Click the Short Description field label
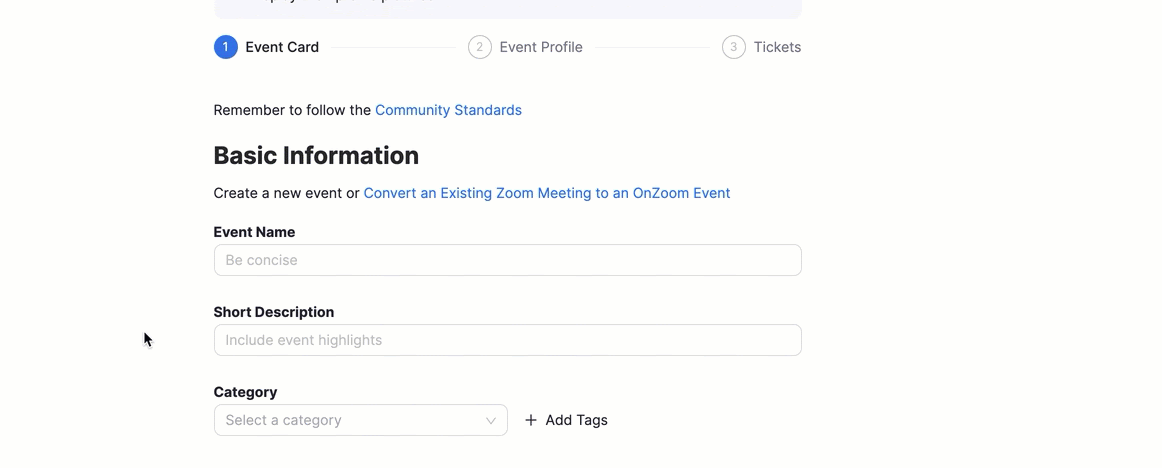 273,312
